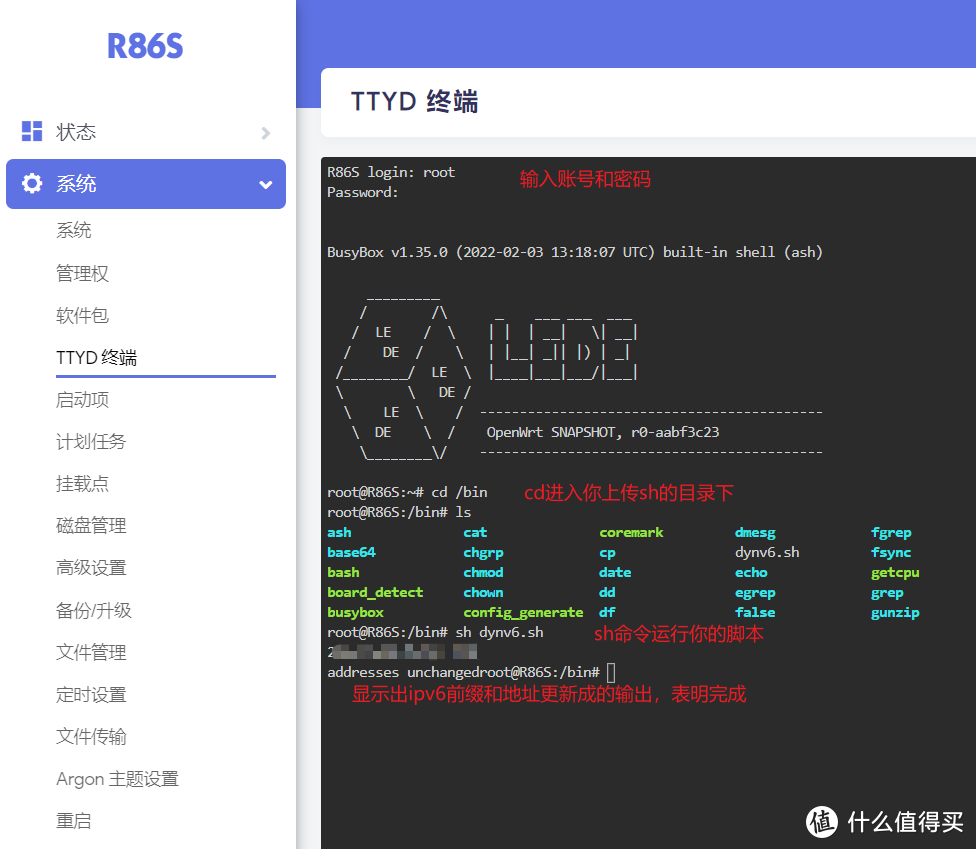Click the status grid icon in sidebar
976x849 pixels.
pos(32,131)
